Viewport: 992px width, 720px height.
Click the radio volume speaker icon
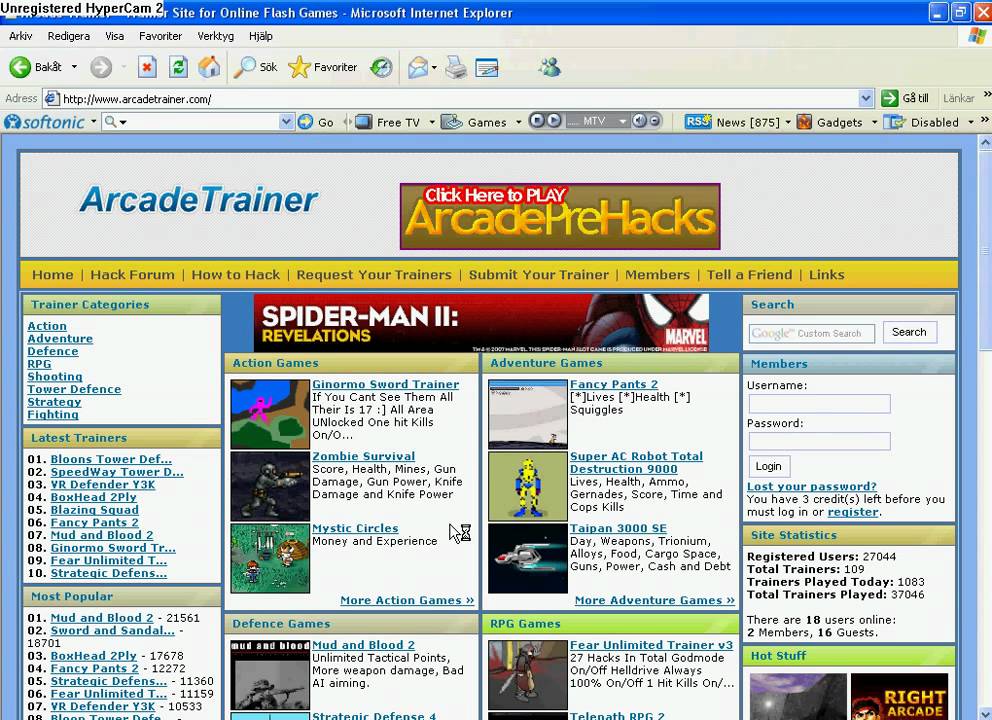[640, 120]
